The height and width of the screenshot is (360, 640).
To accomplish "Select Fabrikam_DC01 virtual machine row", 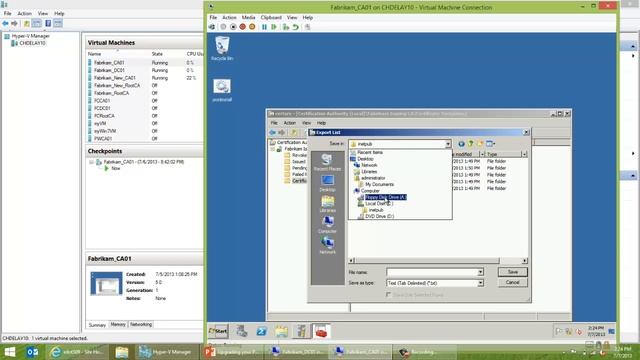I will click(x=144, y=70).
